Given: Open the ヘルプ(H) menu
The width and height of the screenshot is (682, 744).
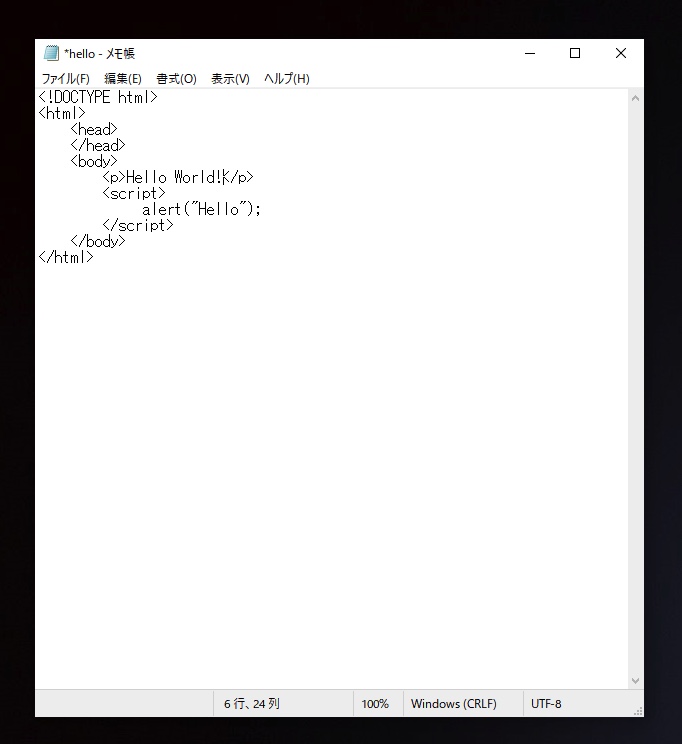Looking at the screenshot, I should (286, 79).
